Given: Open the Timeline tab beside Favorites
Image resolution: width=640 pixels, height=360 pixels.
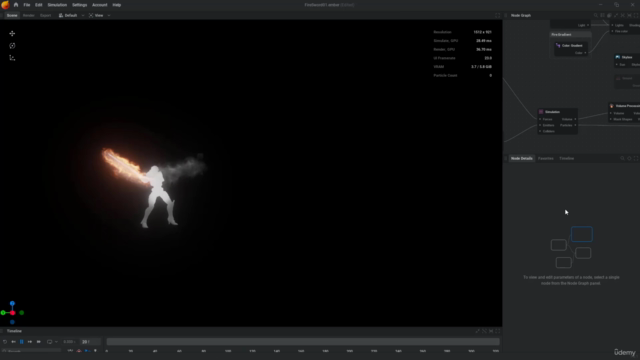Looking at the screenshot, I should click(567, 158).
